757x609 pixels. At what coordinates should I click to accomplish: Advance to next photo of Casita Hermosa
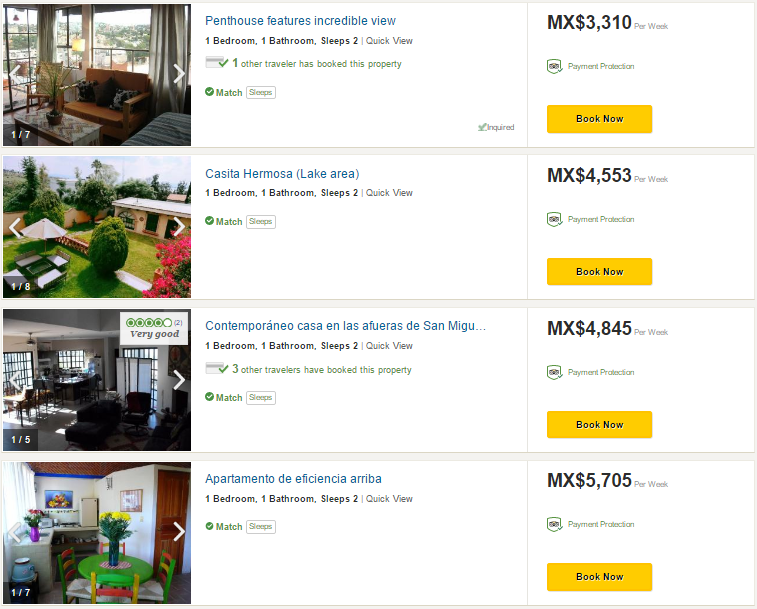179,227
